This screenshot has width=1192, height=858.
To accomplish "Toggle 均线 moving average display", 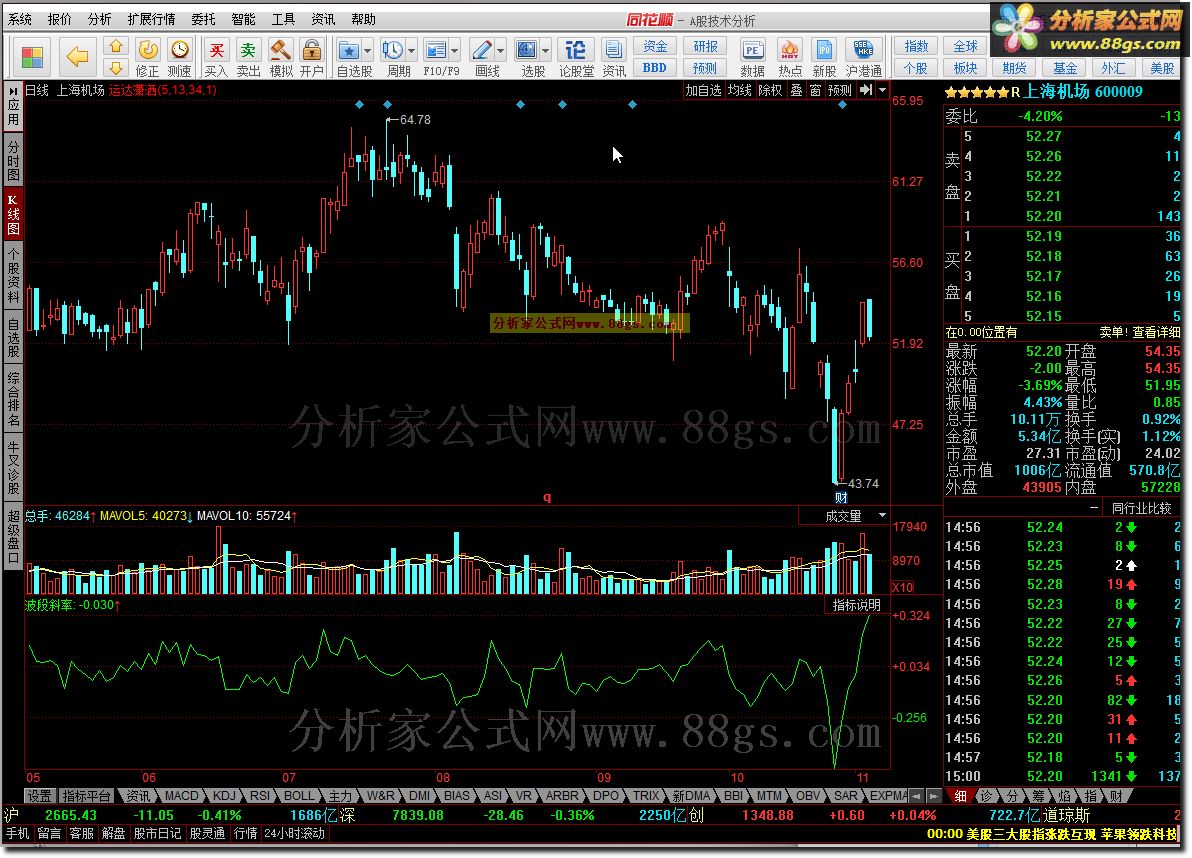I will pyautogui.click(x=740, y=90).
